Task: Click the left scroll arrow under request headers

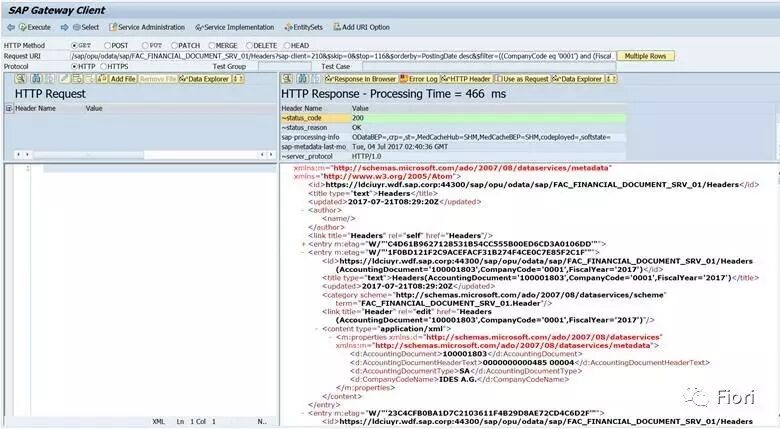Action: point(18,155)
